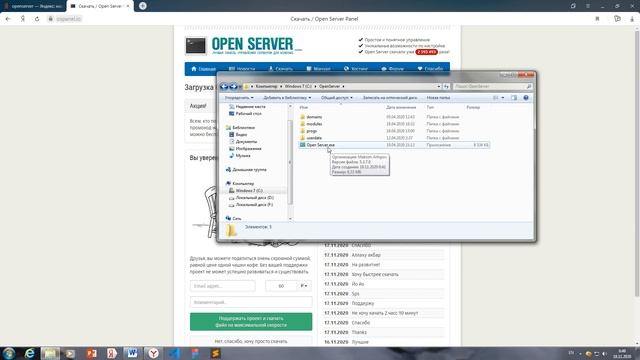Click Записать на оптический диск
Screen dimensions: 640x360
pos(390,98)
